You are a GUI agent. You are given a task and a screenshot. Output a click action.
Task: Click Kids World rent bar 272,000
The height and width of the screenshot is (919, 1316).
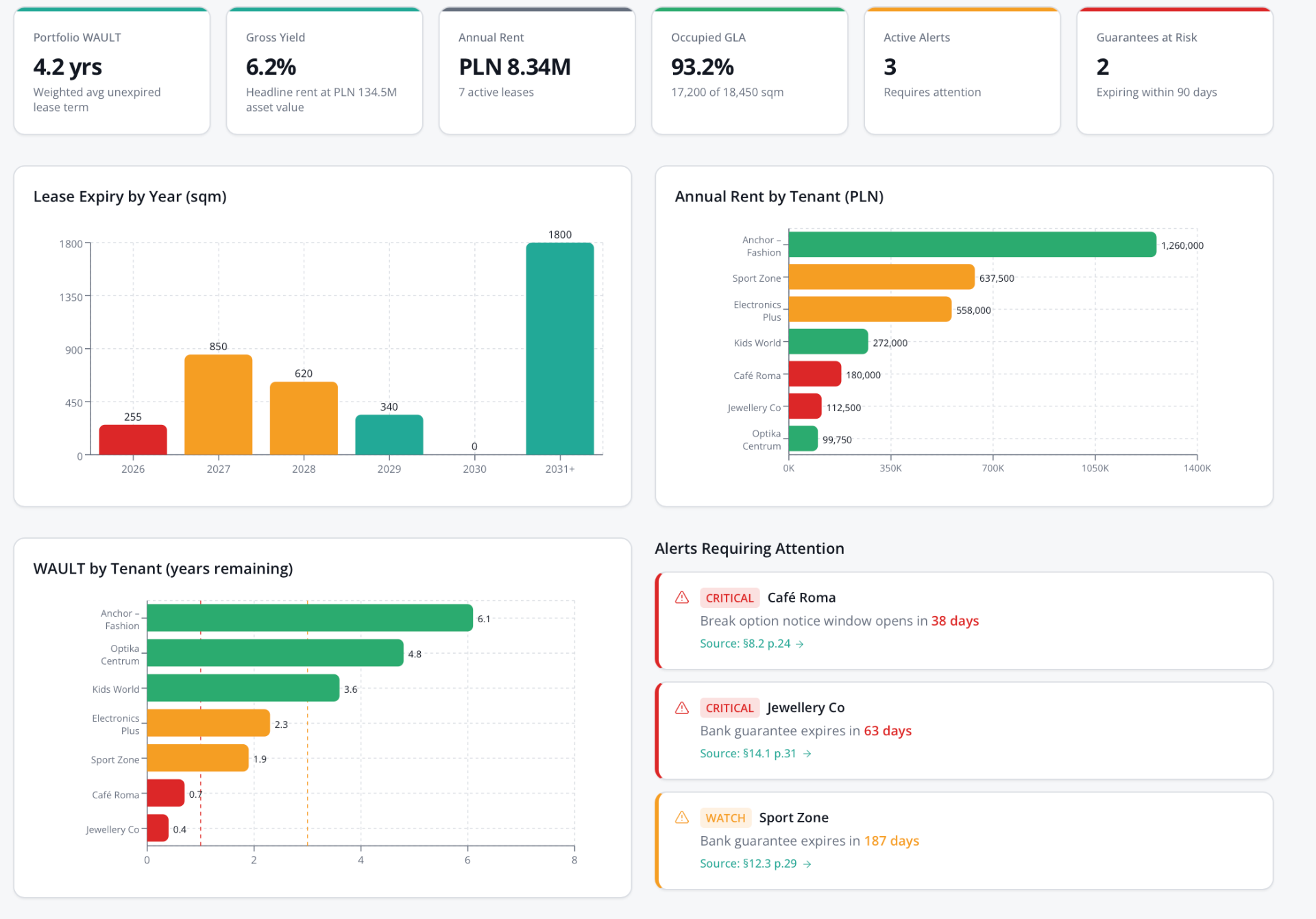click(828, 341)
